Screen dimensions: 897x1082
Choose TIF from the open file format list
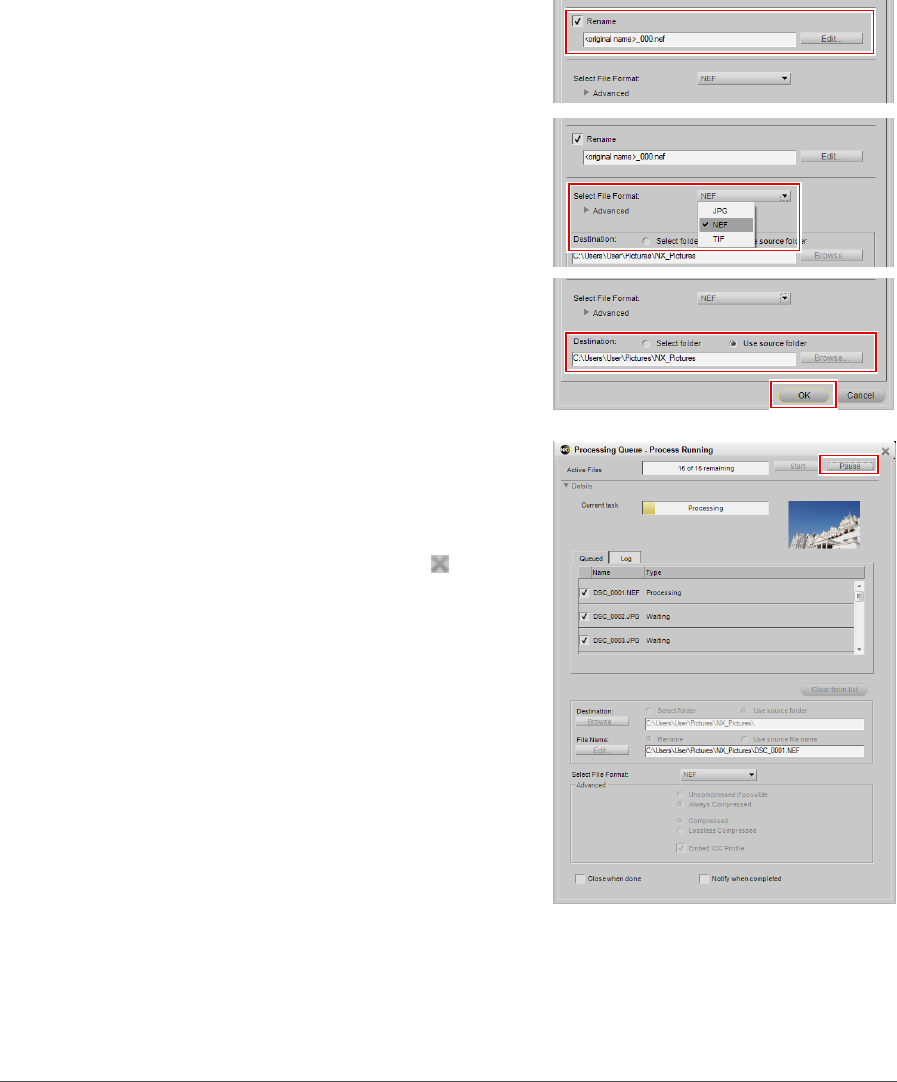pos(719,239)
